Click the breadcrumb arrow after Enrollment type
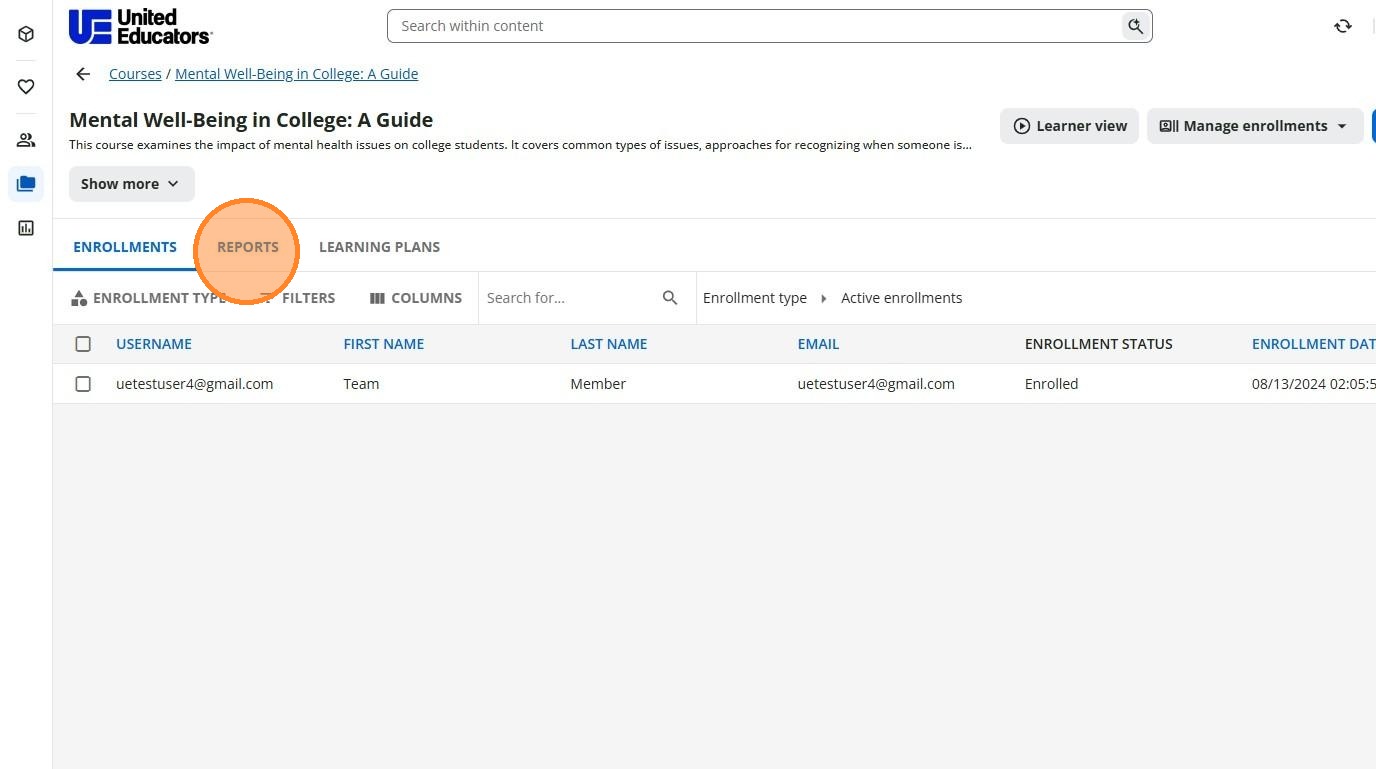Image resolution: width=1376 pixels, height=769 pixels. [x=824, y=298]
